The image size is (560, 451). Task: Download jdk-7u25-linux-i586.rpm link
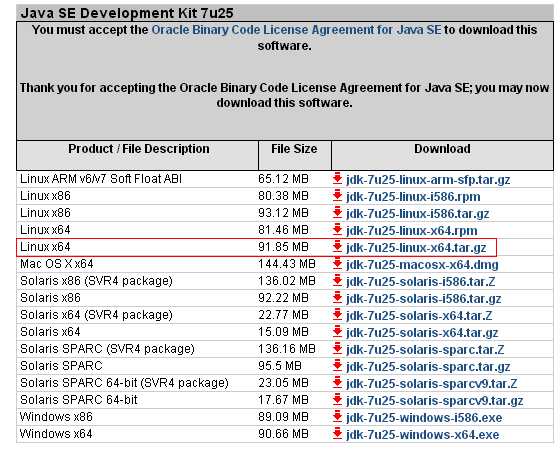point(413,197)
